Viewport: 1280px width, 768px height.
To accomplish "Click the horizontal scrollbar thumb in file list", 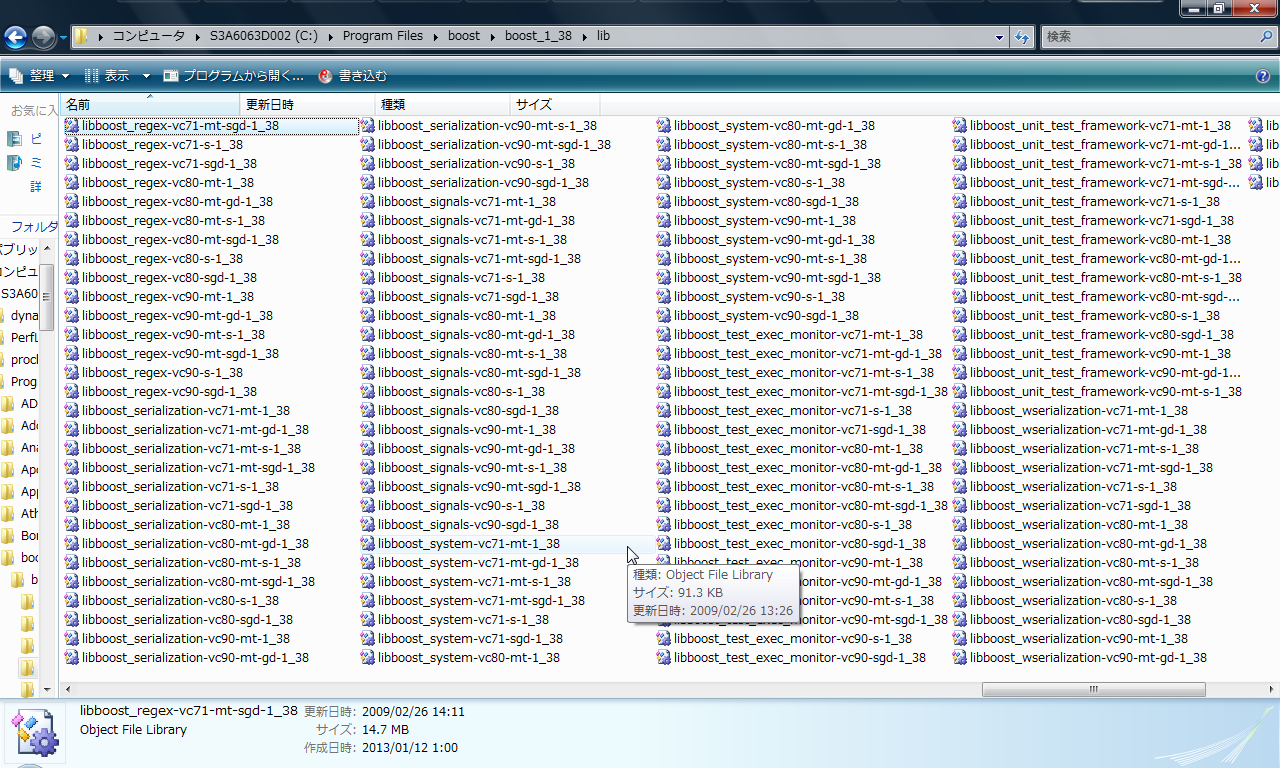I will (x=1093, y=689).
